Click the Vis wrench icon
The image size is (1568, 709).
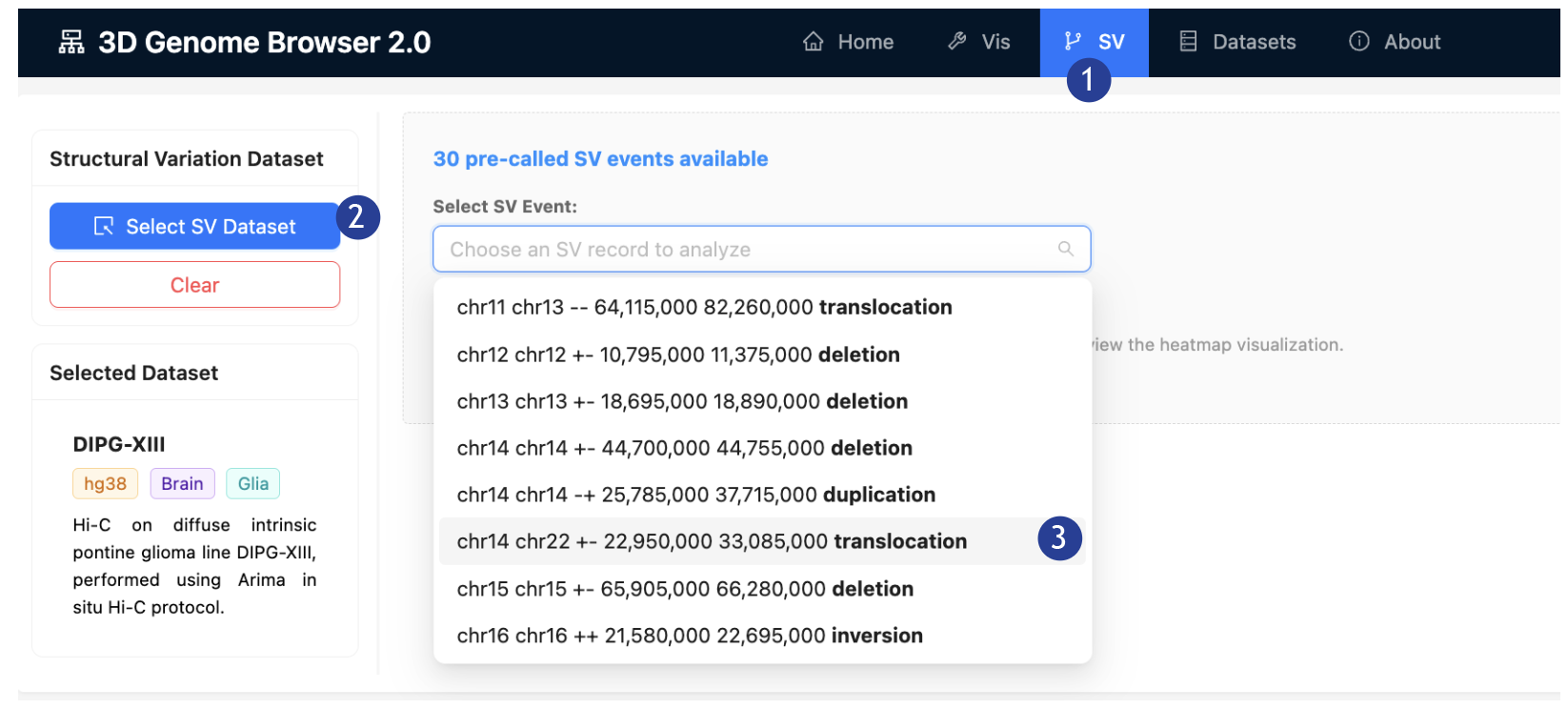(x=957, y=41)
